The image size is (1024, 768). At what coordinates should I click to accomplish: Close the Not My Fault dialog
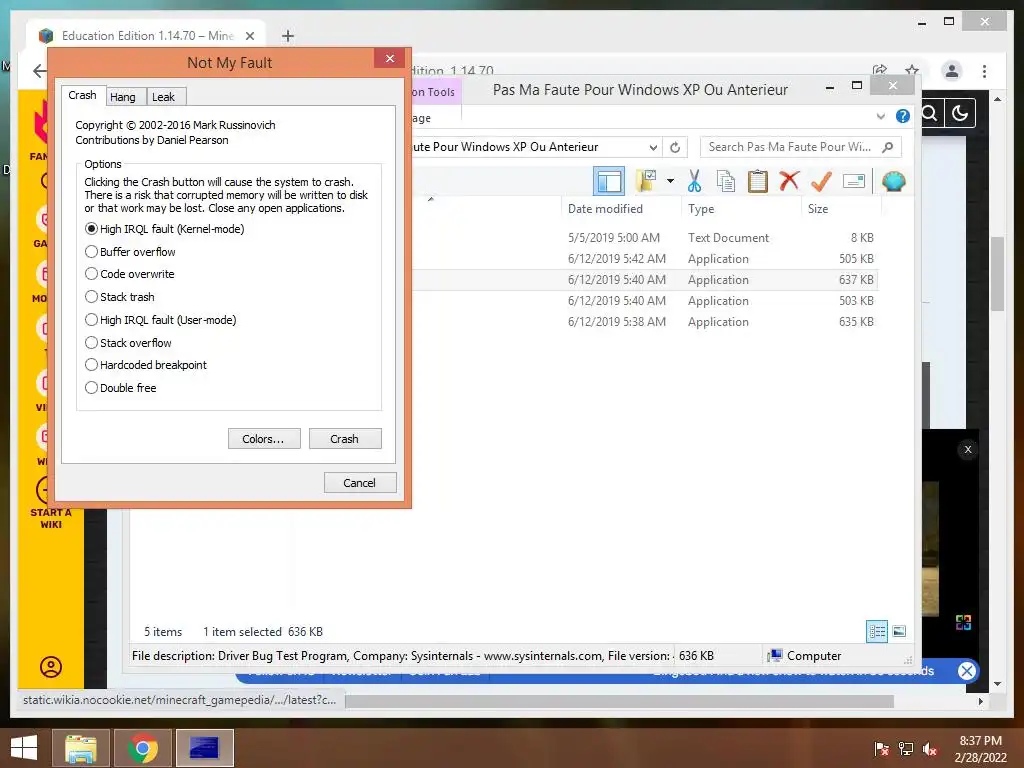tap(390, 58)
